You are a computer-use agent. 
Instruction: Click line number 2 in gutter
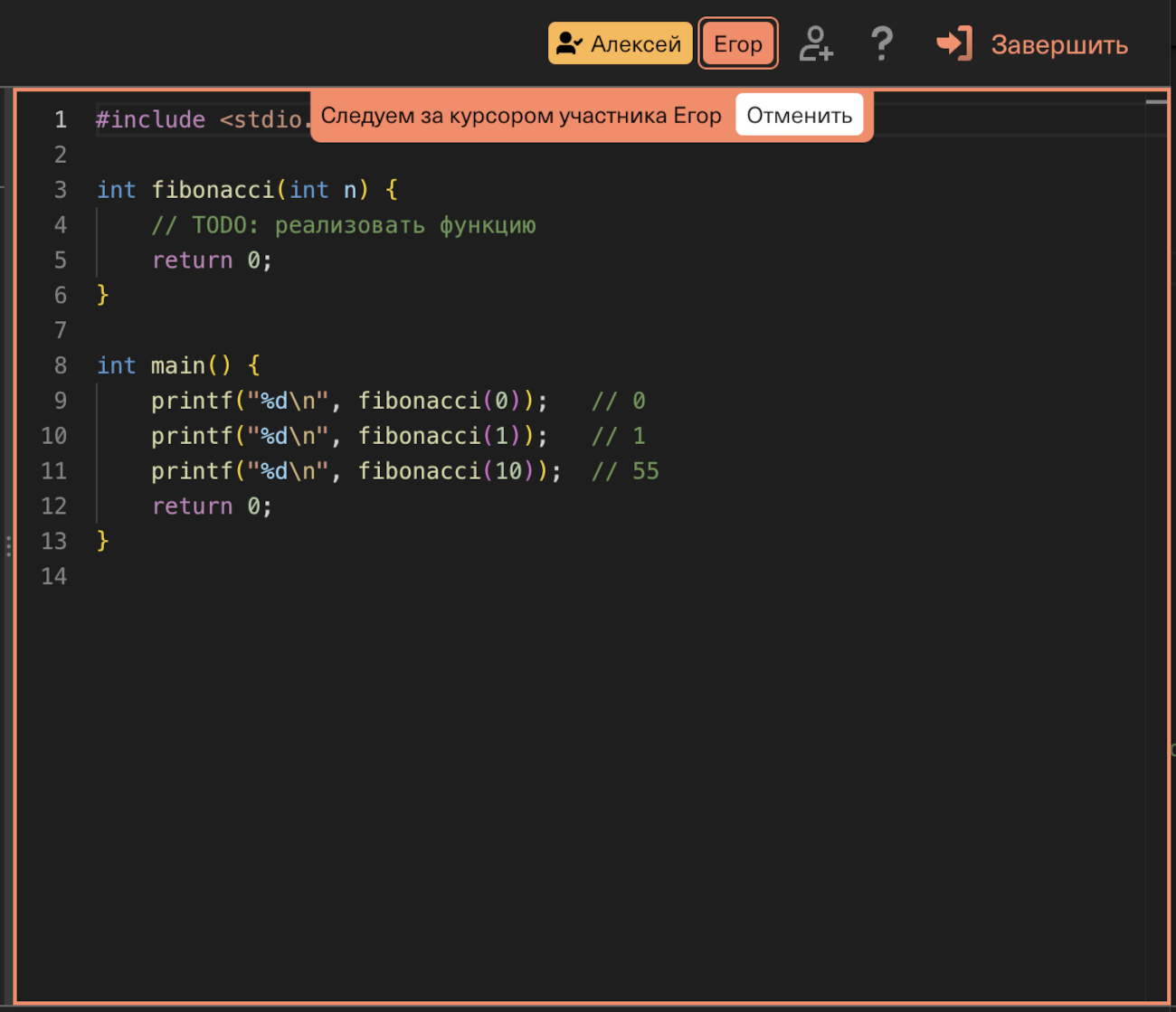click(61, 155)
